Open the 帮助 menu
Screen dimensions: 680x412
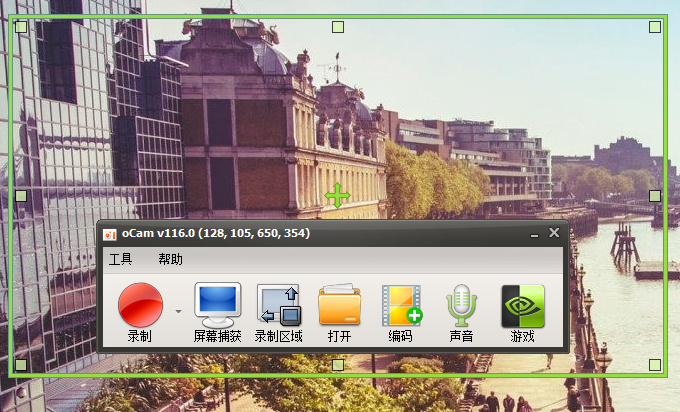170,259
